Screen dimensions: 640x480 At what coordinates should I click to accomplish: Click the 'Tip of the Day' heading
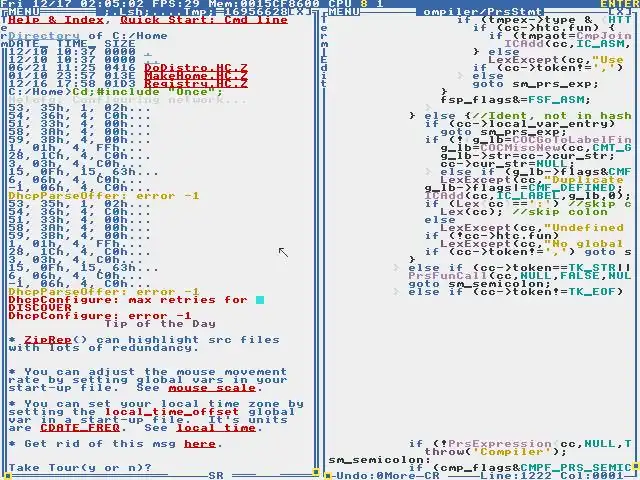(x=160, y=324)
